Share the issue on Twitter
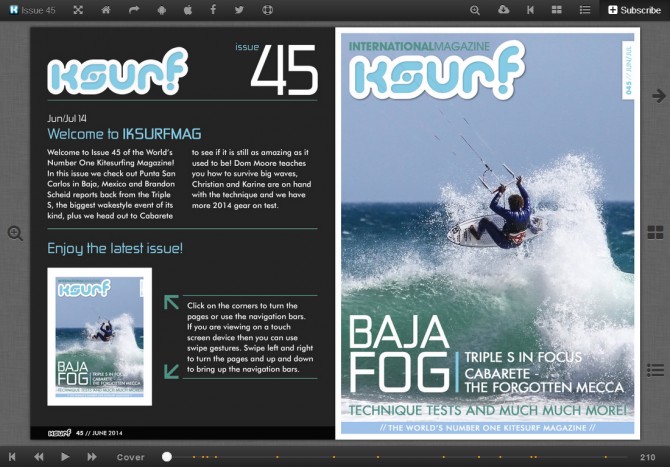 point(239,10)
